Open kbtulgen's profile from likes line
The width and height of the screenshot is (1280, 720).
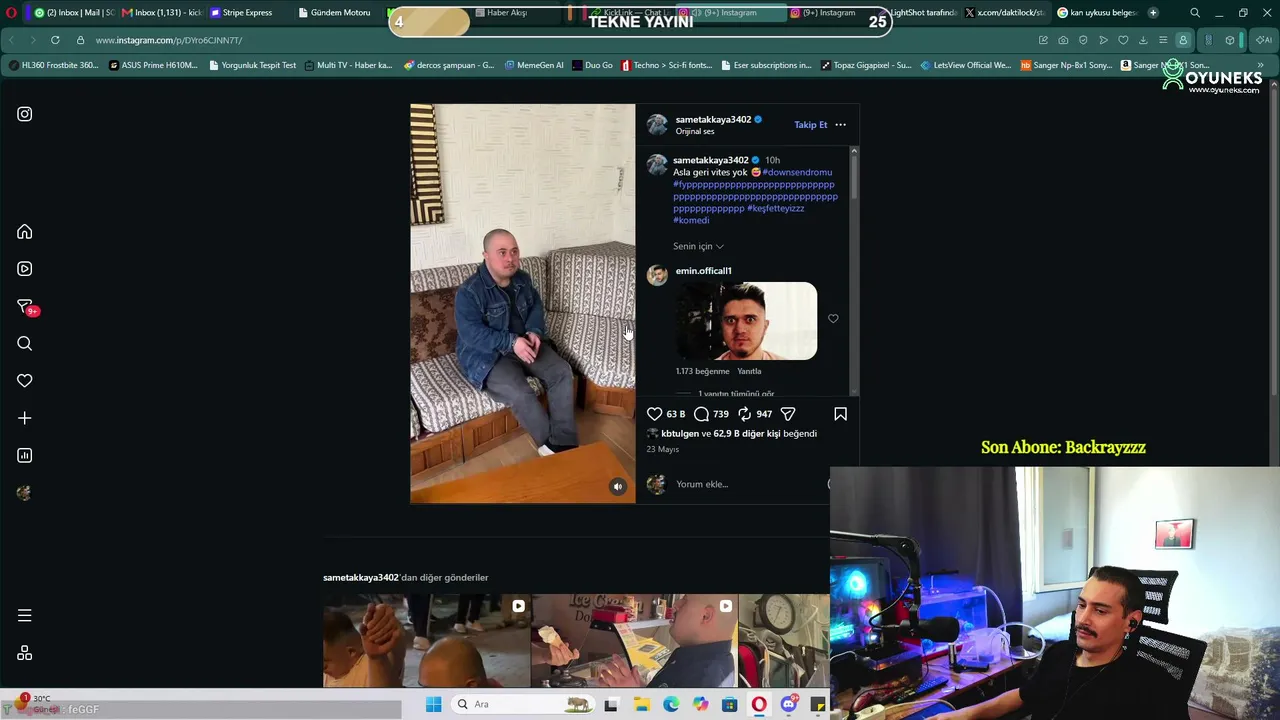pyautogui.click(x=680, y=434)
